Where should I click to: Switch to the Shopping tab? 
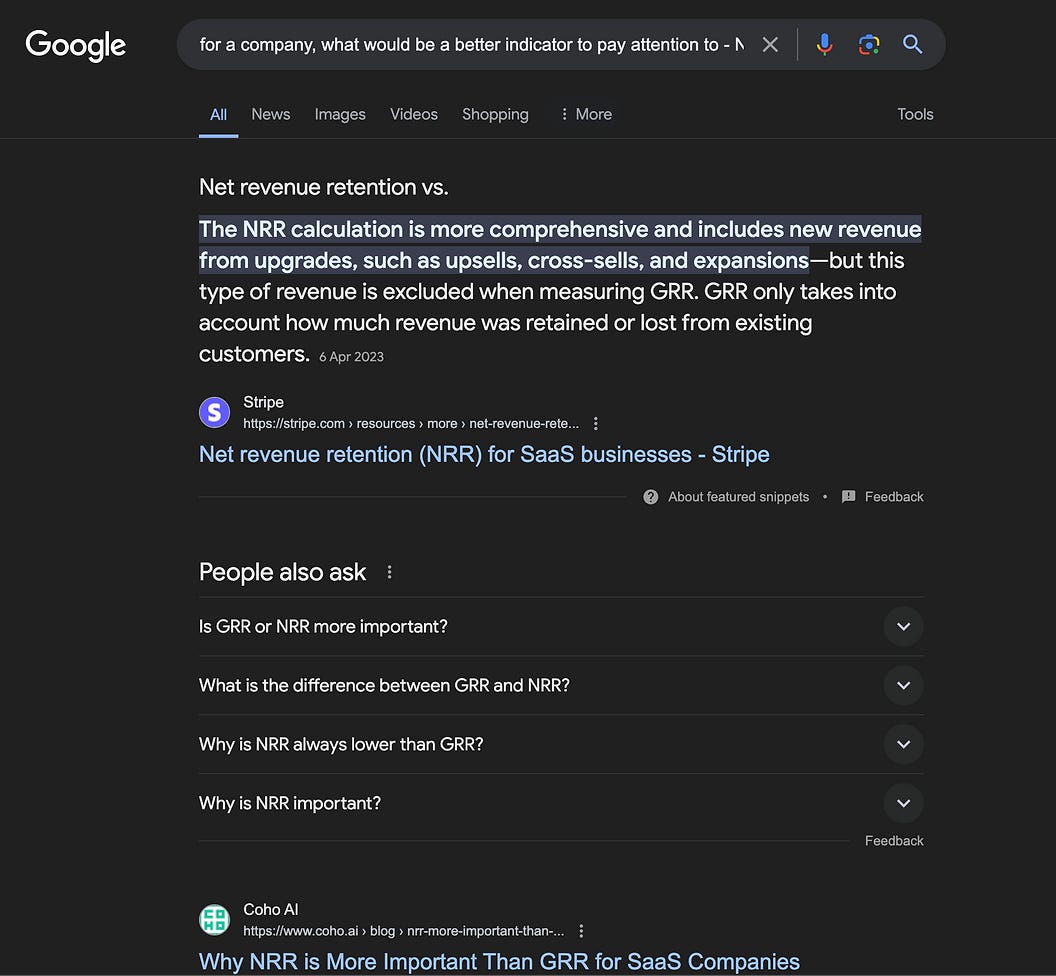coord(495,115)
